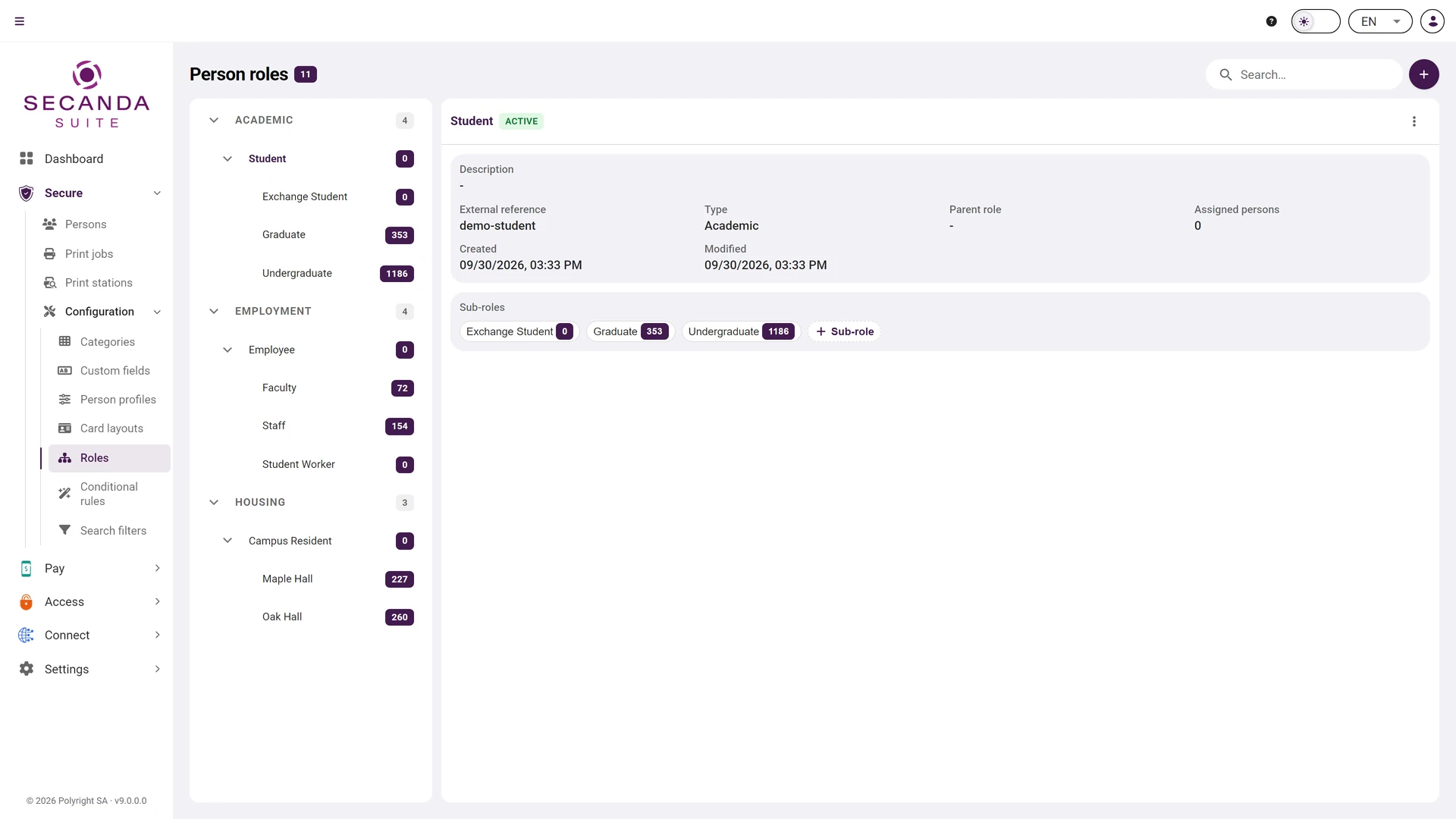Click the Search filters funnel icon
1456x819 pixels.
pos(65,530)
